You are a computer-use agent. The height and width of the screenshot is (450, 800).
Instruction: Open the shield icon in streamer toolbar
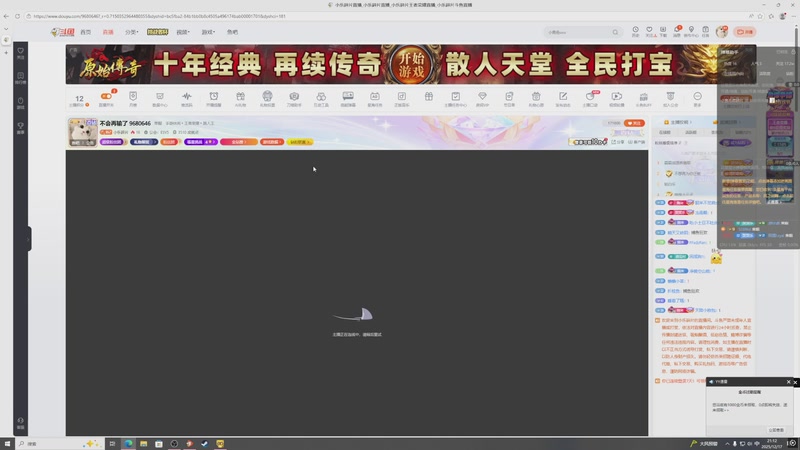[133, 98]
